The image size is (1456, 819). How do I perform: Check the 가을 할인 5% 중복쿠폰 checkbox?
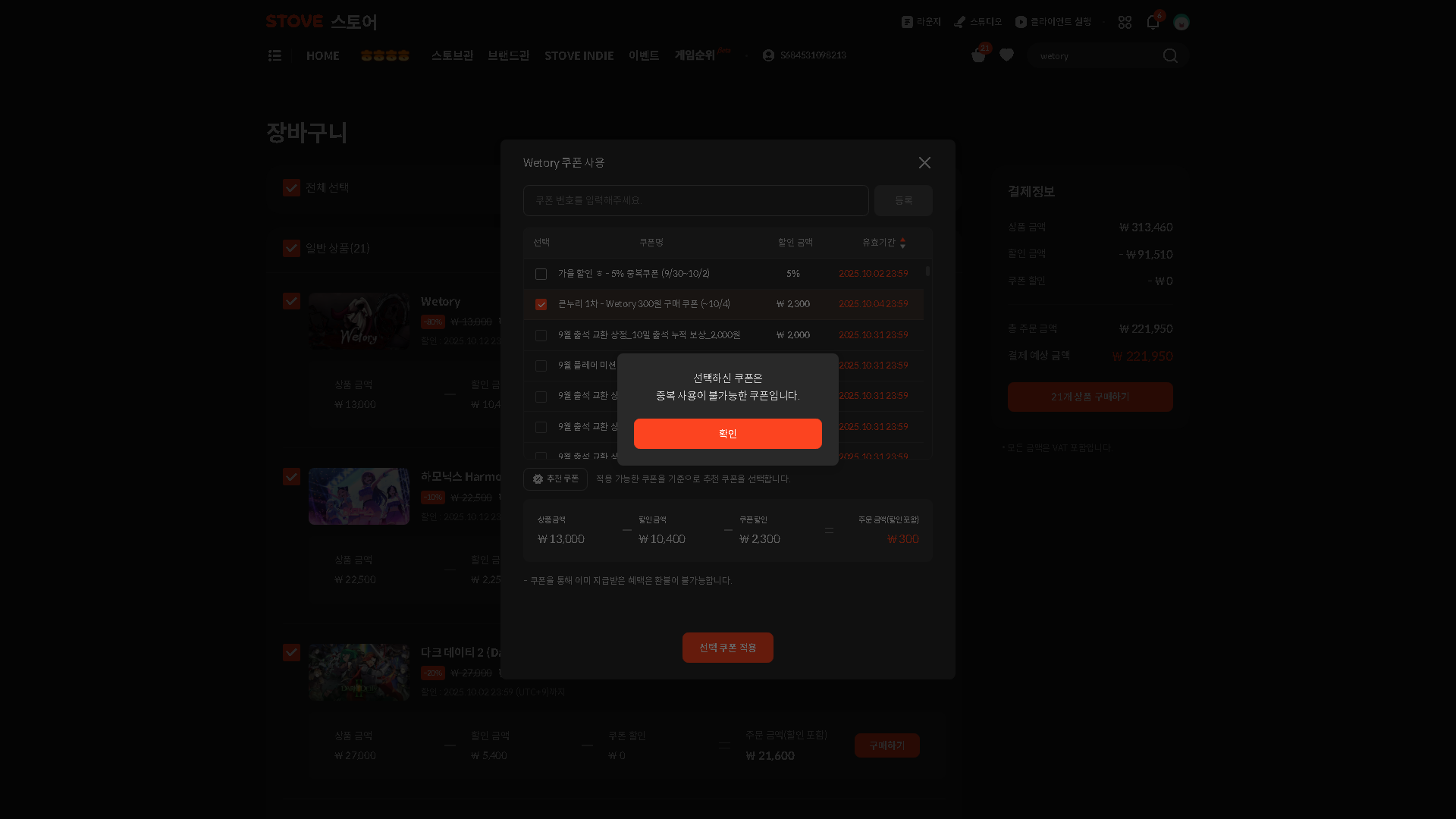pos(541,274)
